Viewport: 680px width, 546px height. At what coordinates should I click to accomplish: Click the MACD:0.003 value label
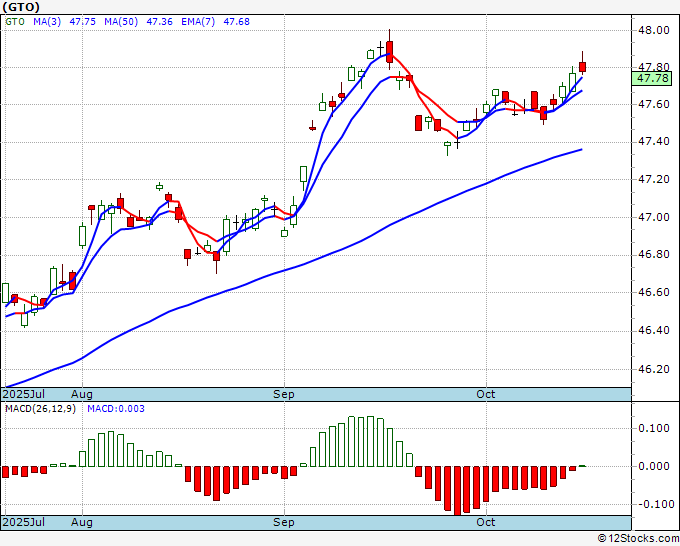coord(116,409)
